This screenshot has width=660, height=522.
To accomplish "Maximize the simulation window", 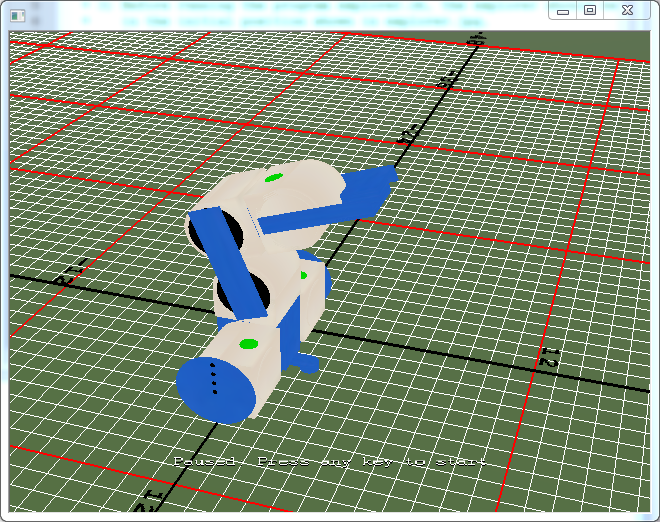I will point(590,11).
